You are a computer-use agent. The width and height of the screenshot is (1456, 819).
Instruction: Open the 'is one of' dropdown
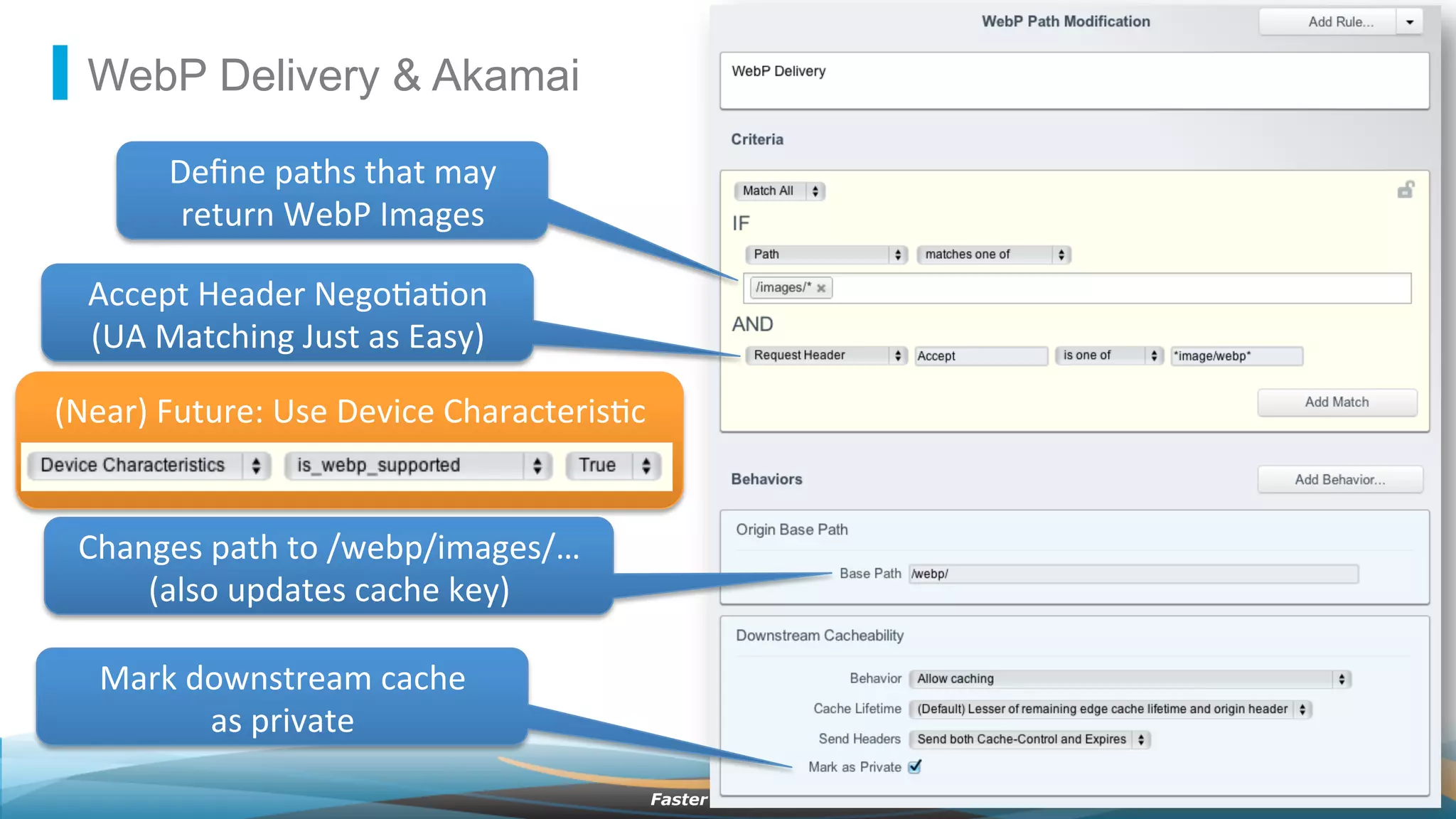1109,355
